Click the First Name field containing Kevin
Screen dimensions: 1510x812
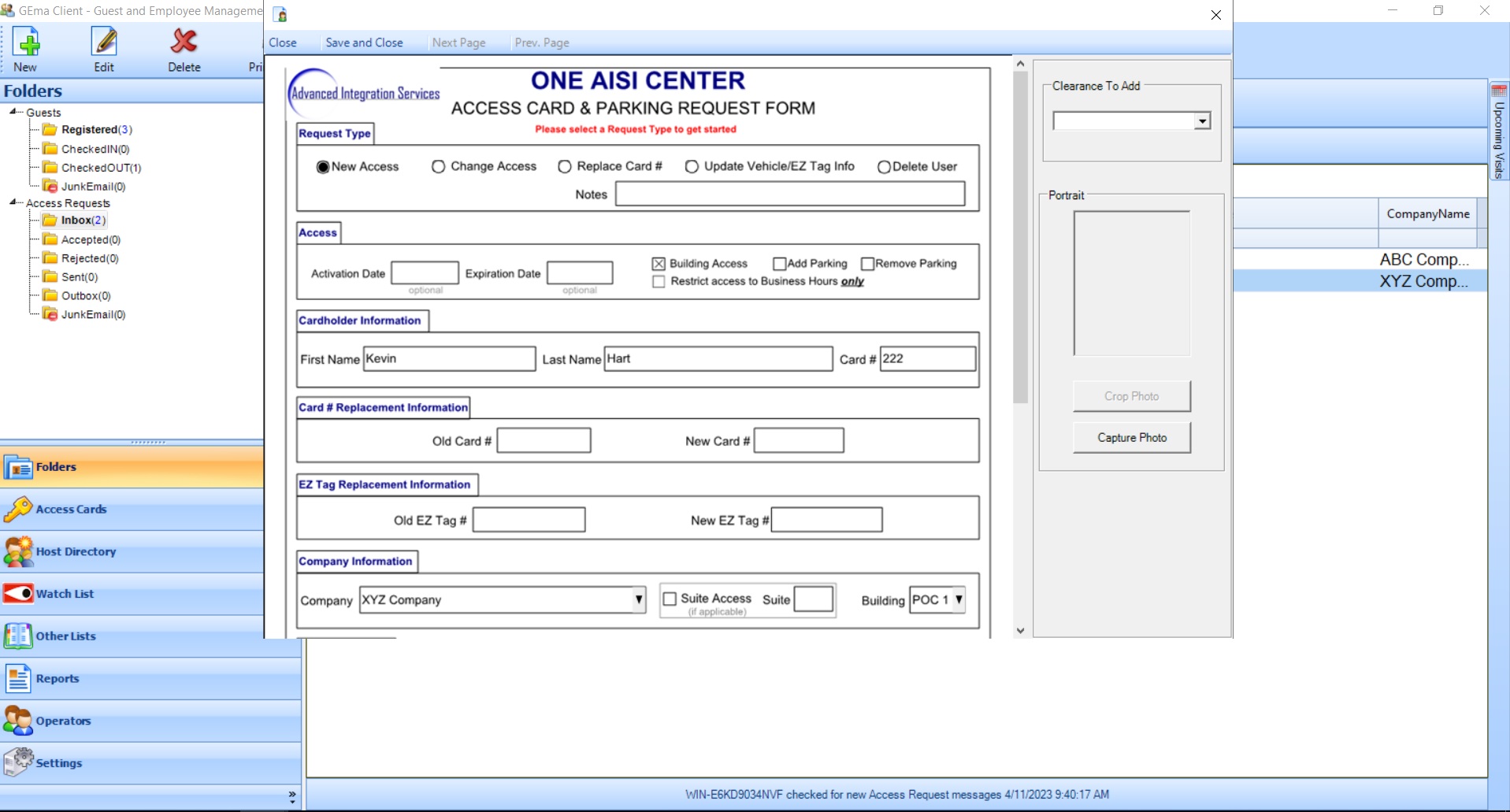point(450,359)
